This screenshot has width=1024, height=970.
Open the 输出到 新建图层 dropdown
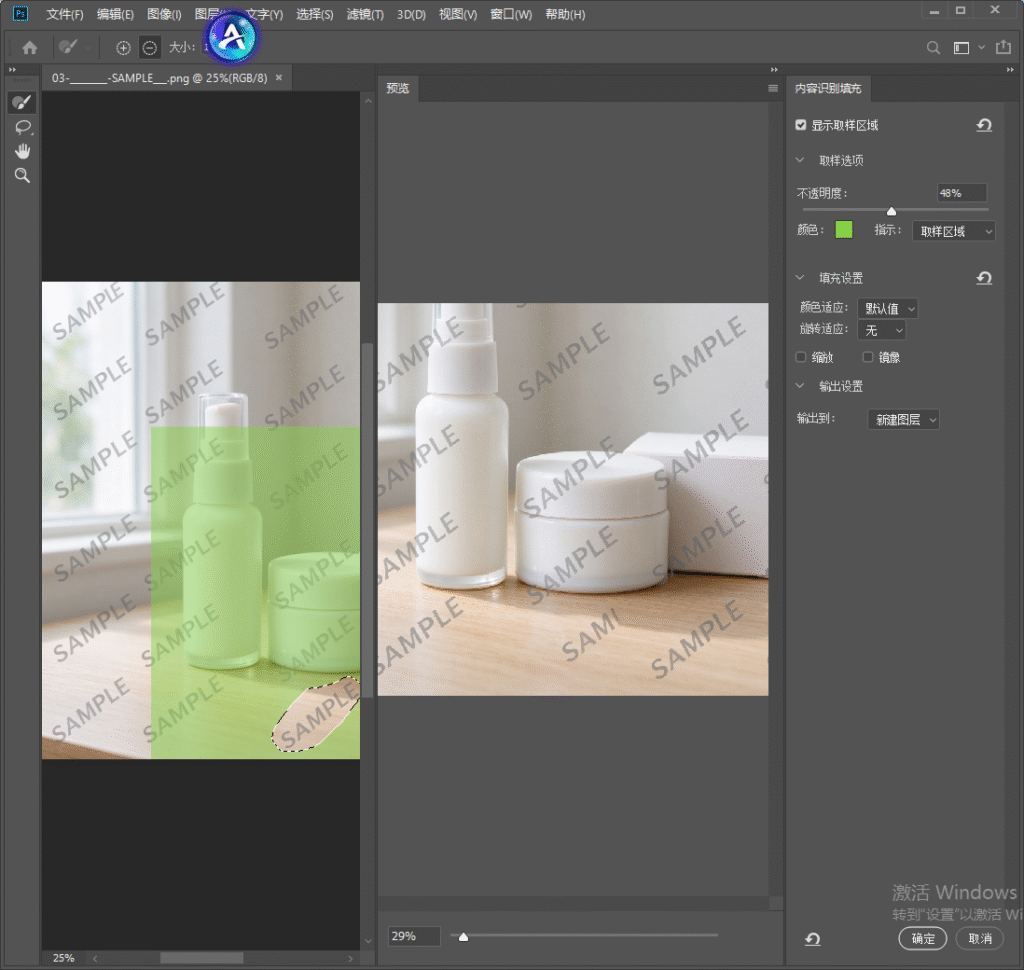pyautogui.click(x=903, y=419)
